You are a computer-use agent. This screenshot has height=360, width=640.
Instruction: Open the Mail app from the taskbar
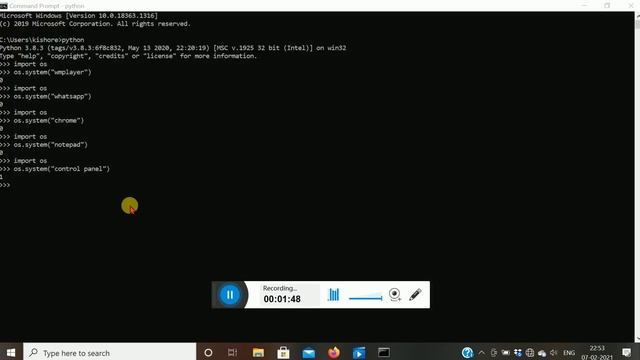click(x=309, y=353)
